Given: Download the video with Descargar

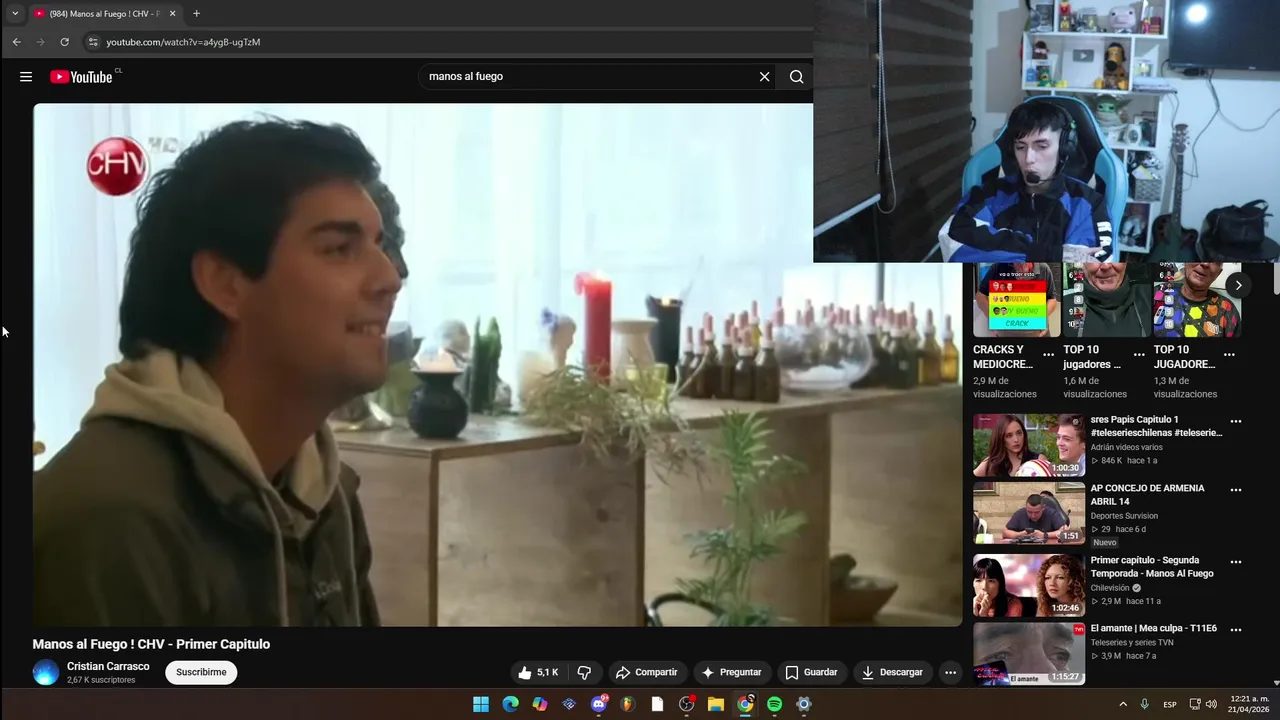Looking at the screenshot, I should click(892, 672).
